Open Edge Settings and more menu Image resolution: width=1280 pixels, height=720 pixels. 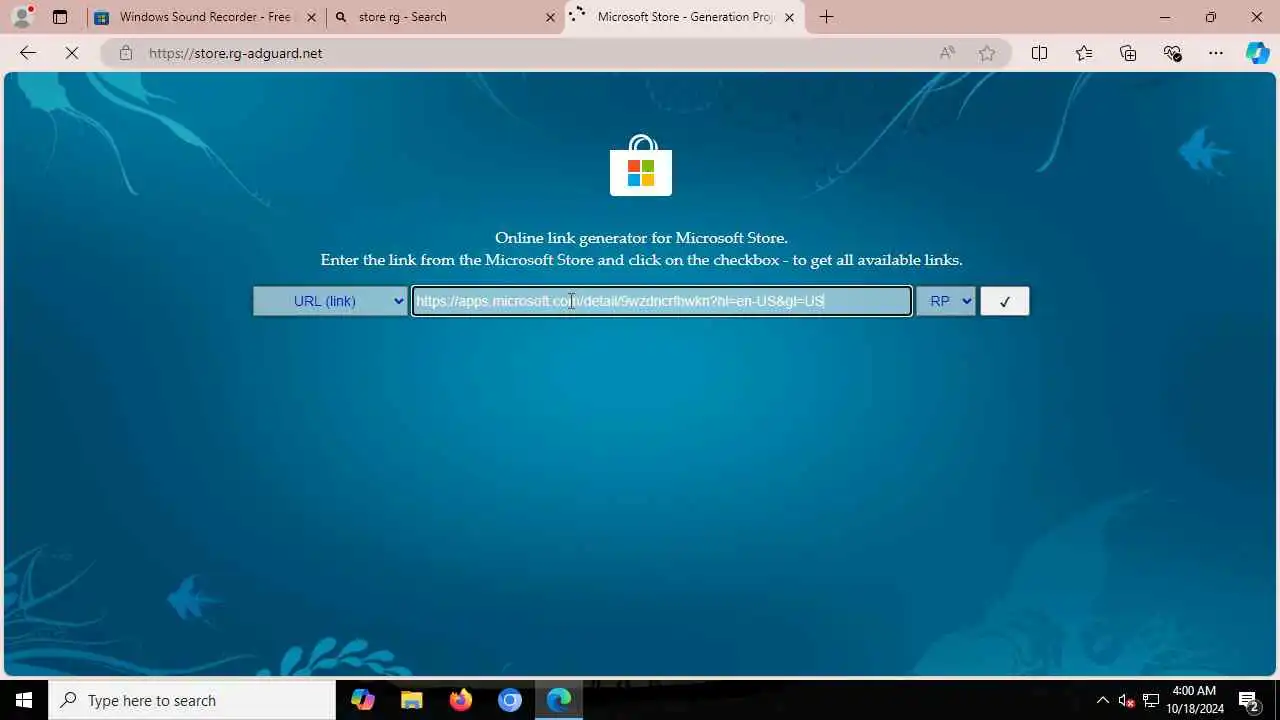click(x=1216, y=53)
